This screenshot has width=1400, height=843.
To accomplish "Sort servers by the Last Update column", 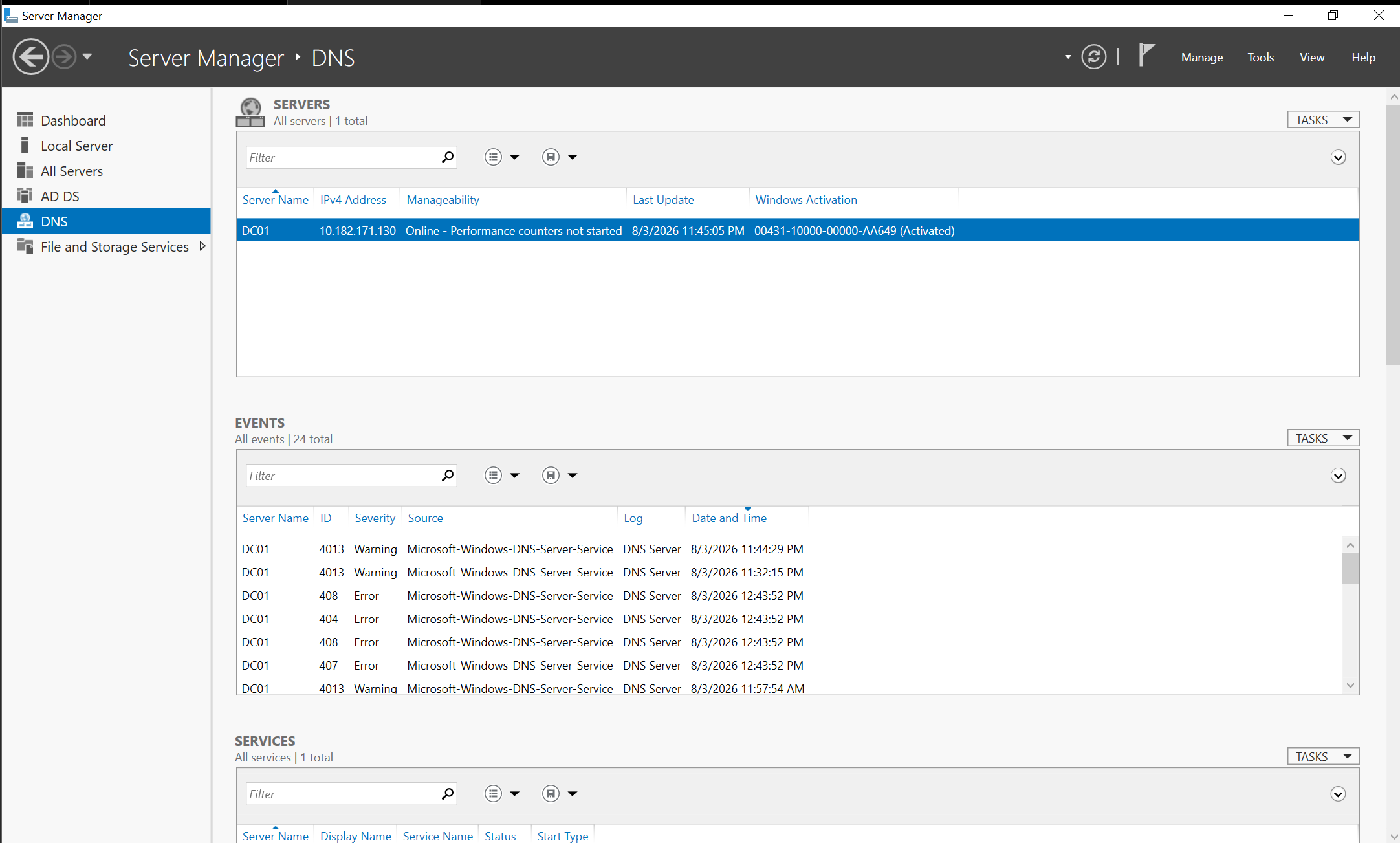I will 663,200.
